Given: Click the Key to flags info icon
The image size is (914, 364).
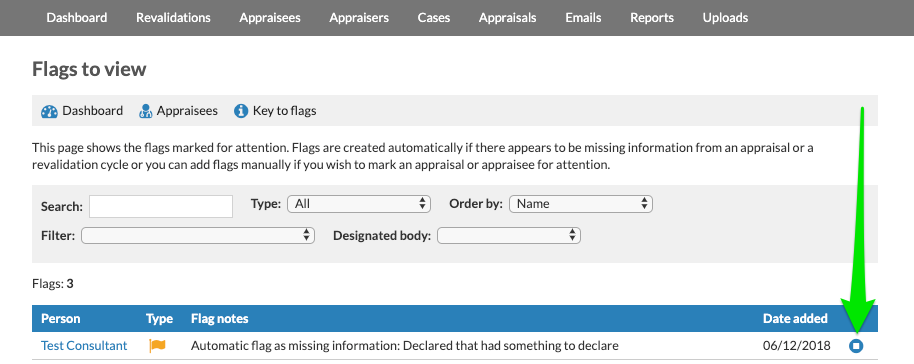Looking at the screenshot, I should 241,111.
